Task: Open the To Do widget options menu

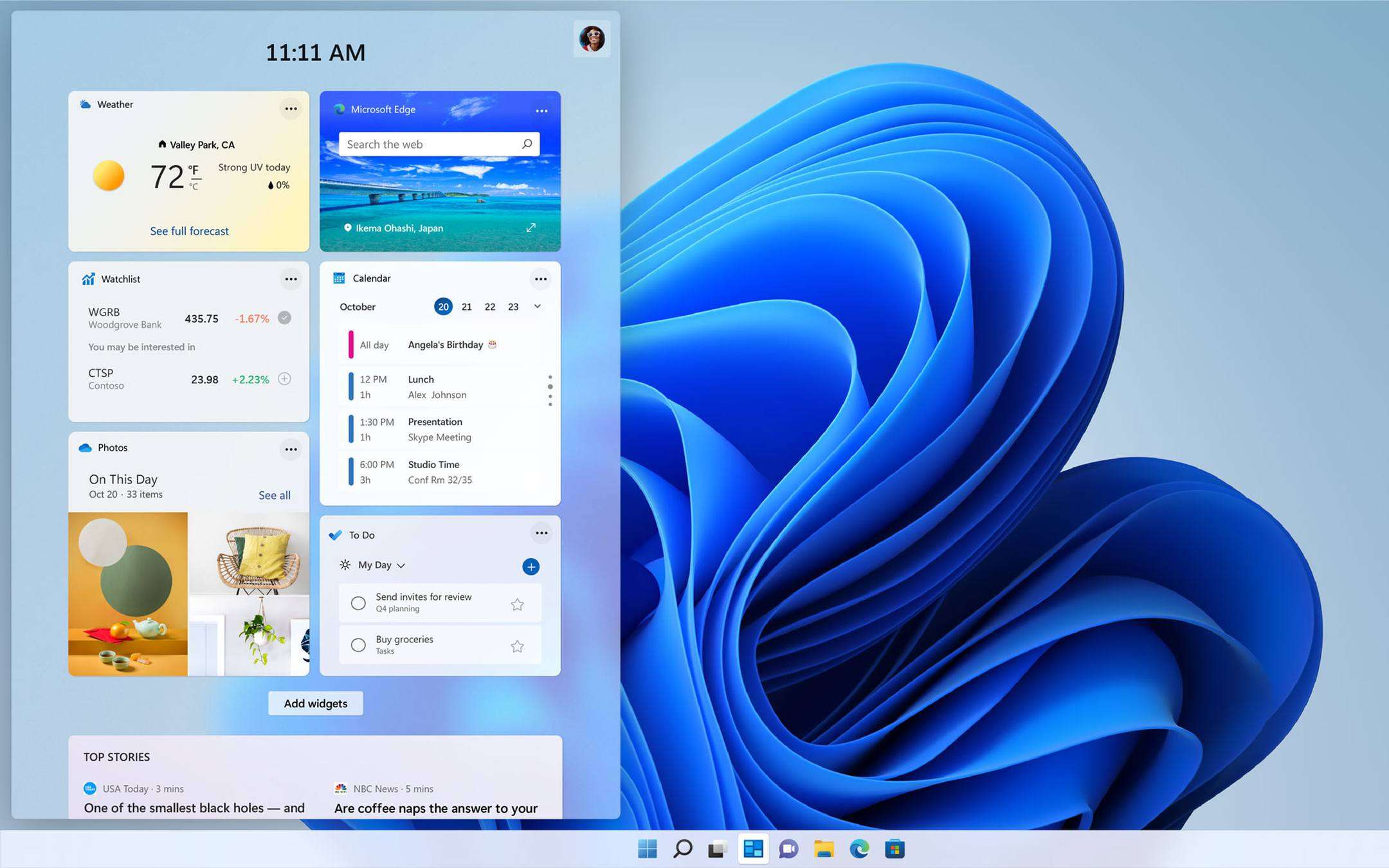Action: coord(541,533)
